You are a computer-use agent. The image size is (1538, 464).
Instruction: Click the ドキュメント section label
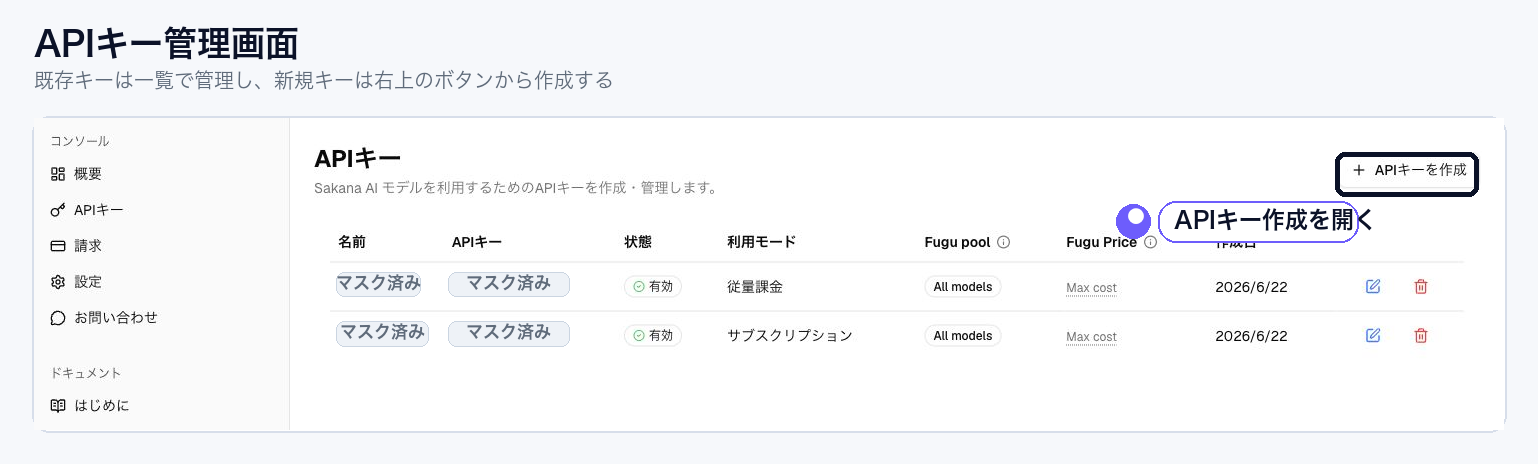tap(86, 373)
